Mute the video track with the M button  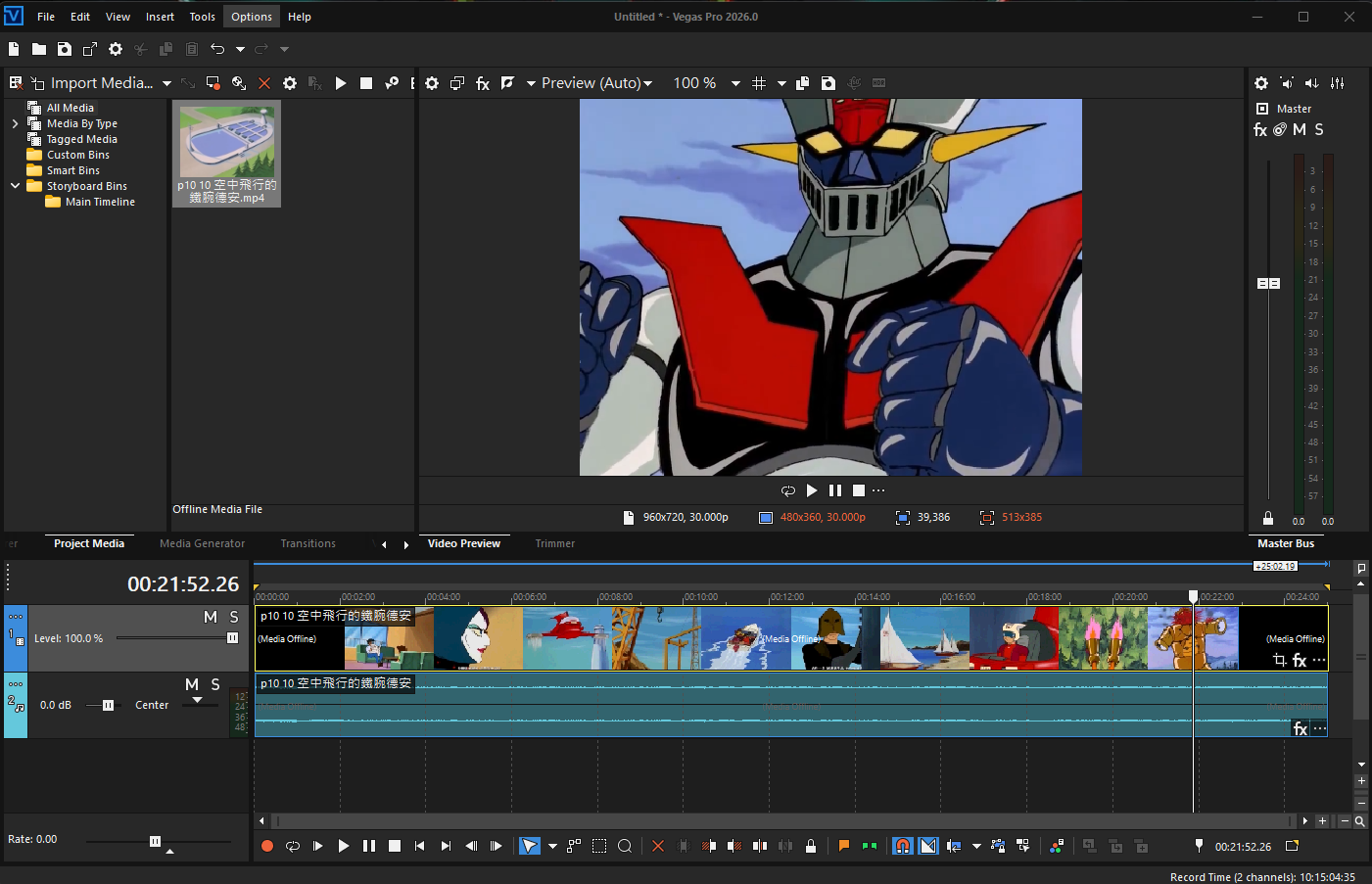pyautogui.click(x=211, y=617)
